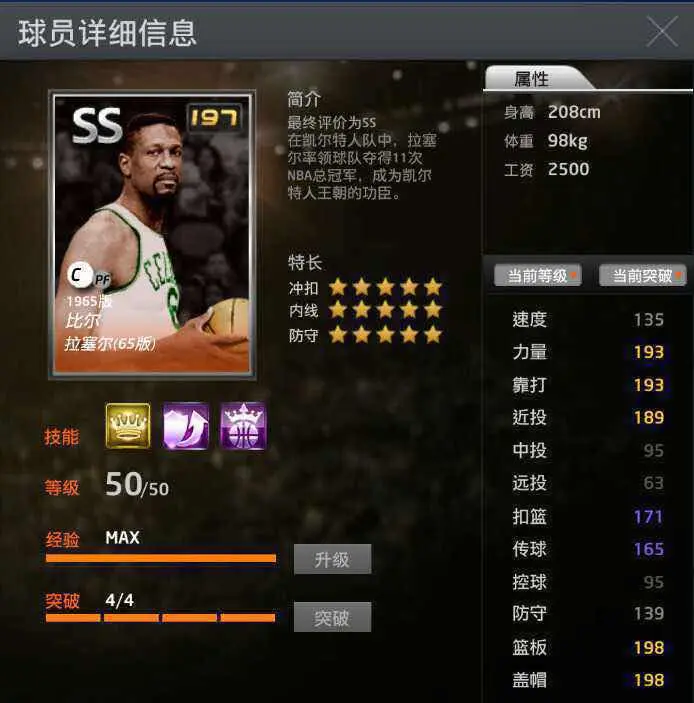Open the 当前突破 dropdown

[643, 275]
